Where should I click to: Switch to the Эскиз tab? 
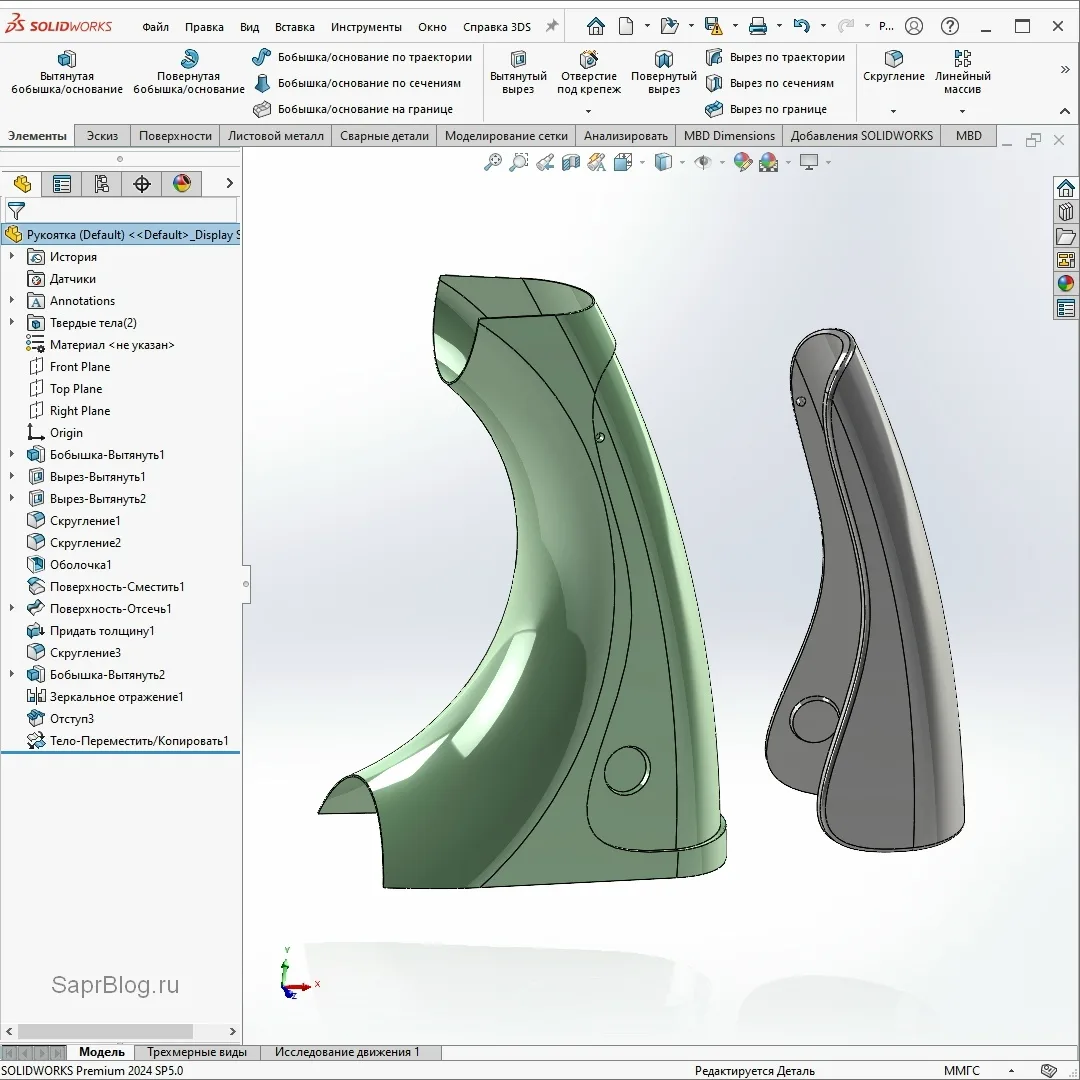[x=103, y=136]
